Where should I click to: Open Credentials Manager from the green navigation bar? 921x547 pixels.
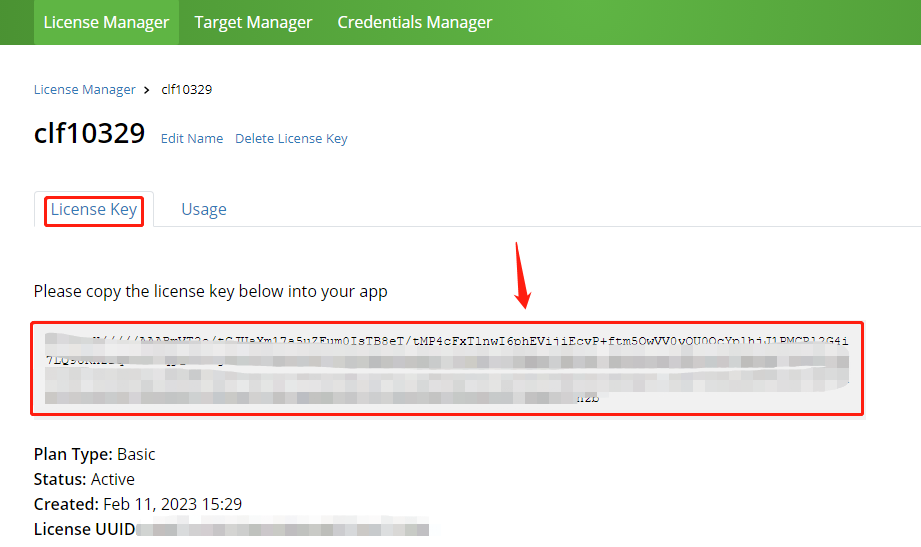pos(414,22)
